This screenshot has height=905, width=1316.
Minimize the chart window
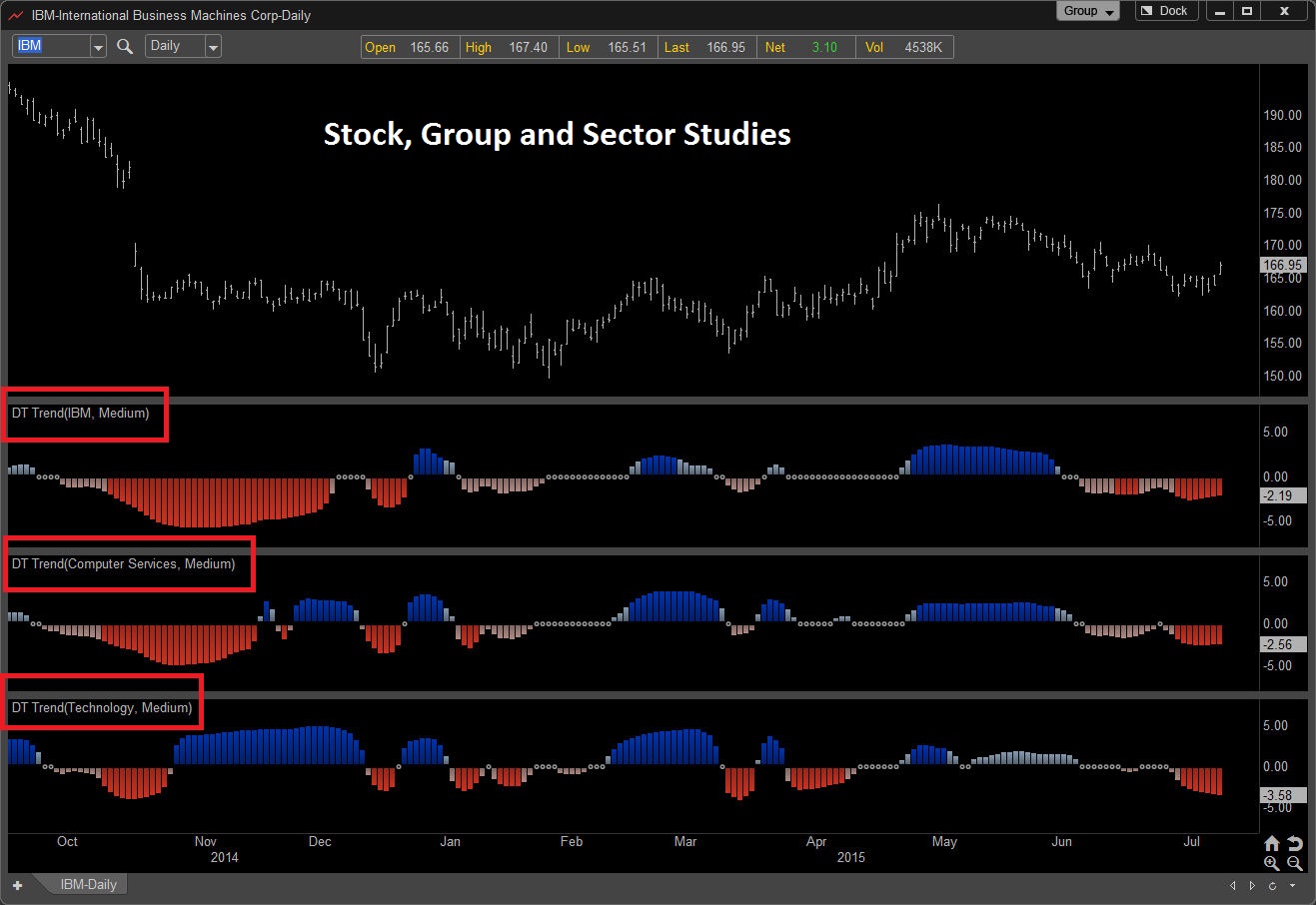pos(1220,11)
